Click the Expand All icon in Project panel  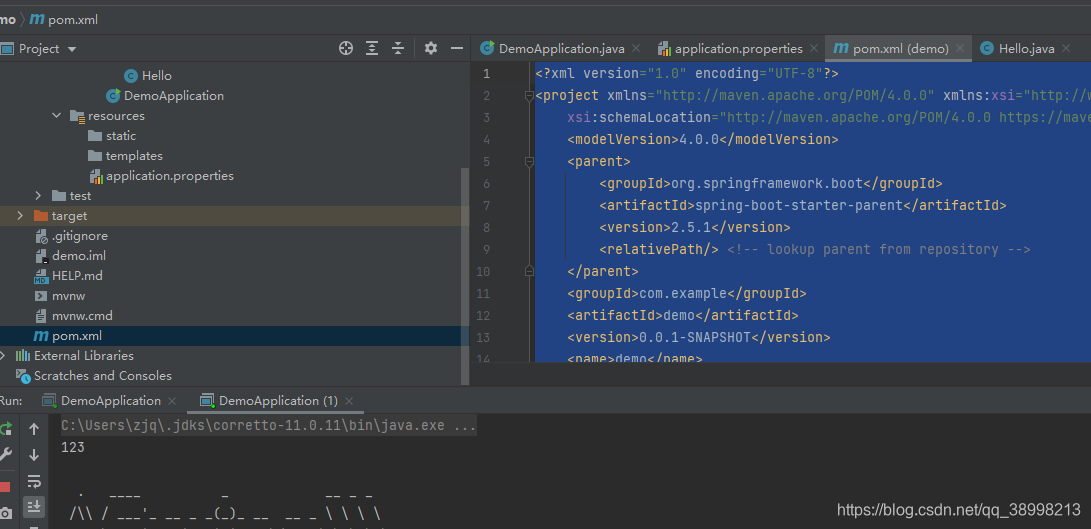pyautogui.click(x=372, y=48)
